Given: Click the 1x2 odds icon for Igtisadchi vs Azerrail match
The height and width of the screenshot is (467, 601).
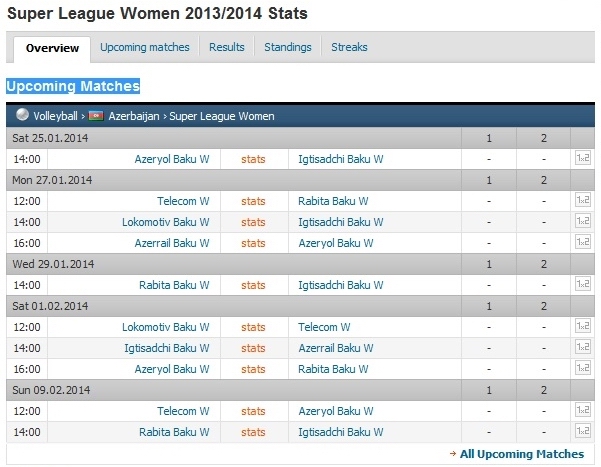Looking at the screenshot, I should click(583, 348).
